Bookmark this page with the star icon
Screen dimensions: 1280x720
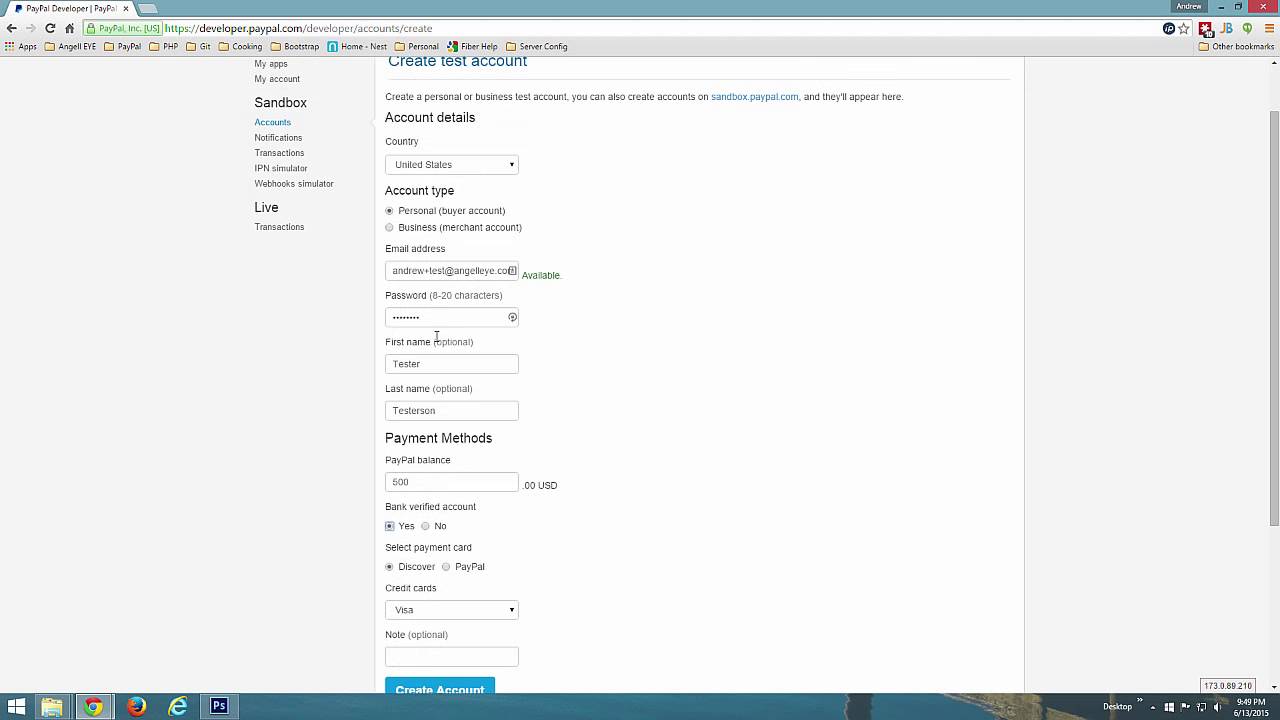1184,29
